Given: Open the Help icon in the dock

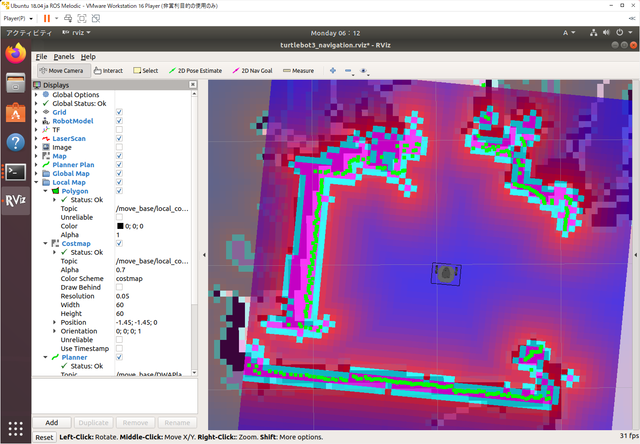Looking at the screenshot, I should pos(16,142).
